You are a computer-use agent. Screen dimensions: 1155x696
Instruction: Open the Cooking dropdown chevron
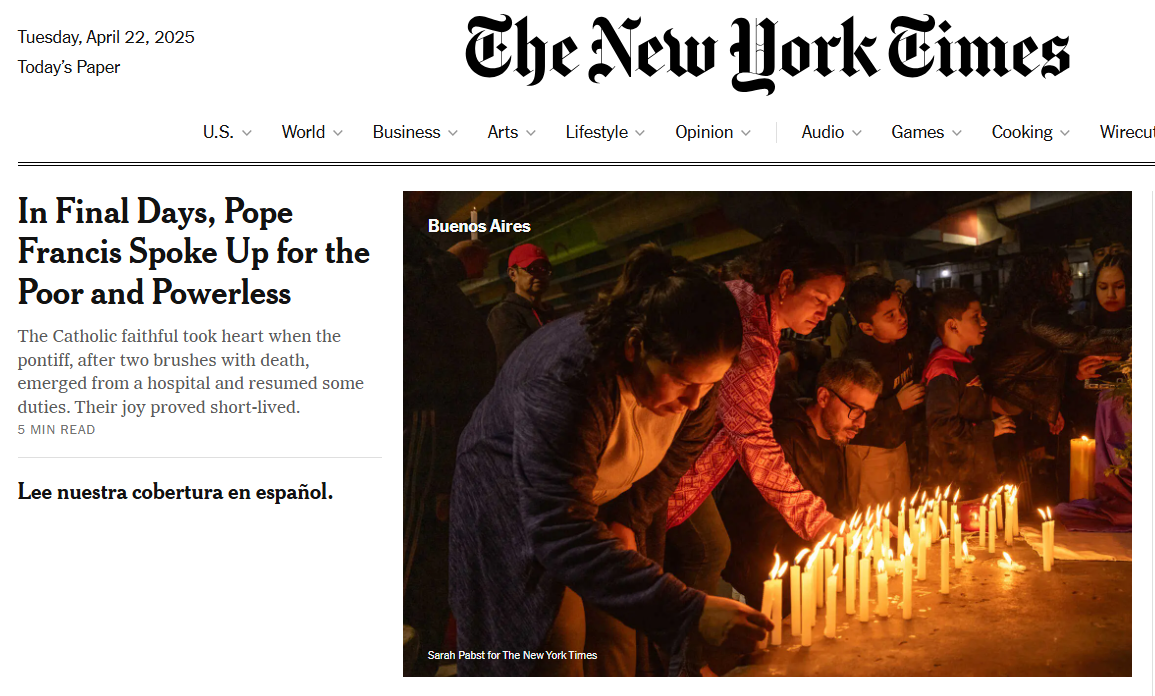click(1064, 133)
